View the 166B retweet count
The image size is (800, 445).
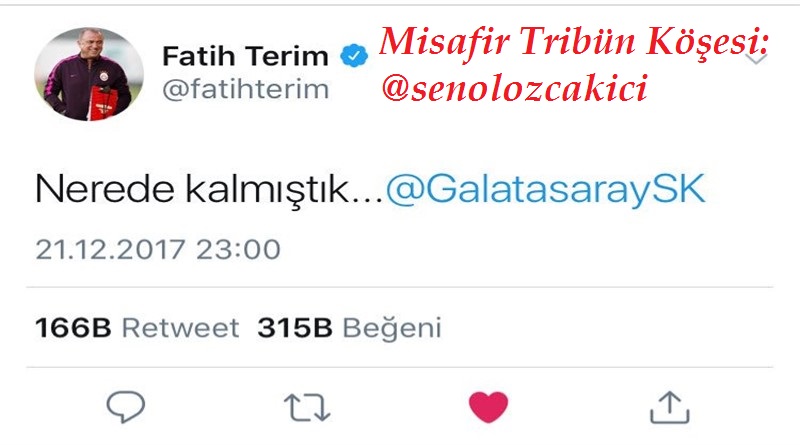(x=73, y=328)
